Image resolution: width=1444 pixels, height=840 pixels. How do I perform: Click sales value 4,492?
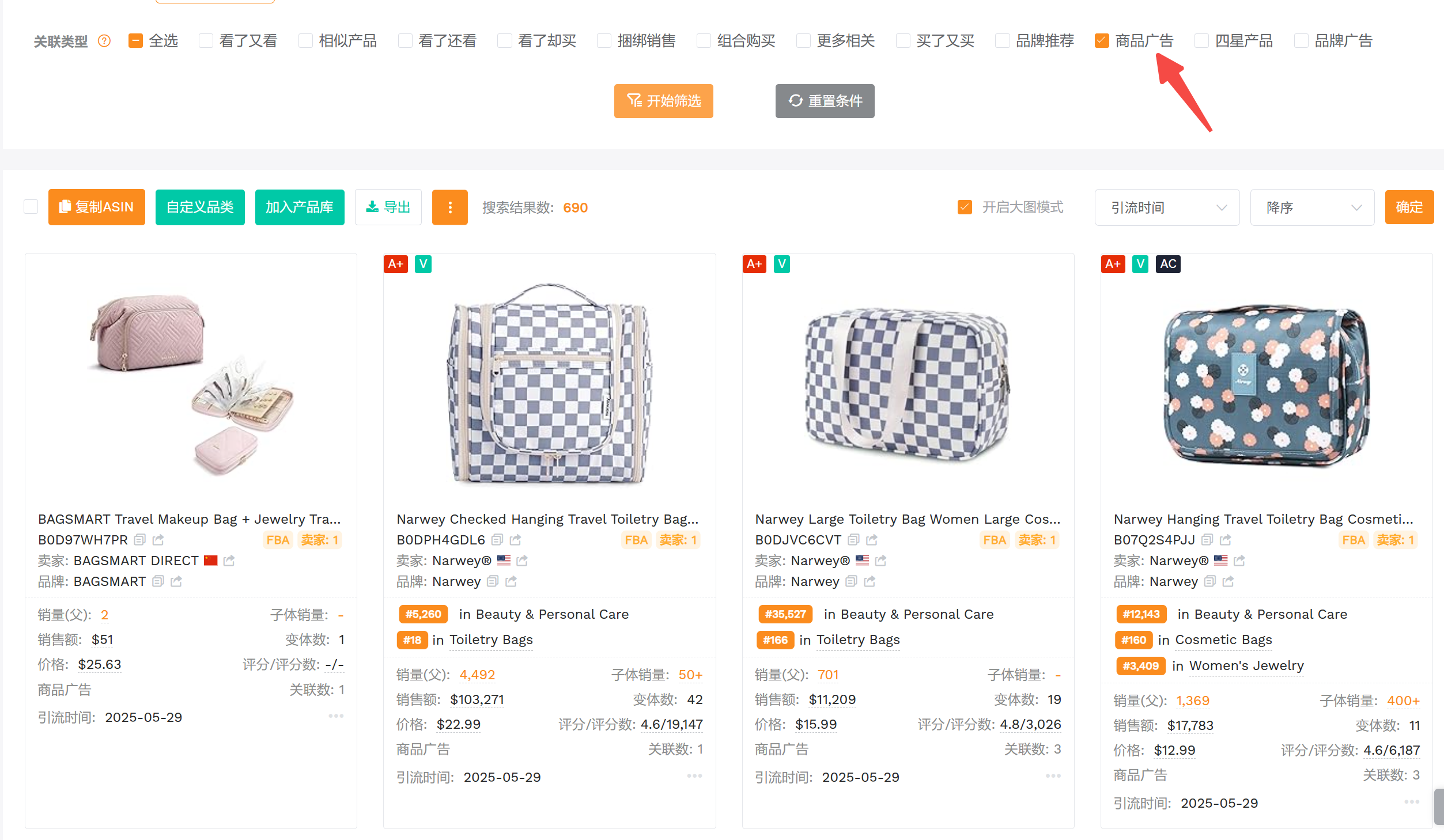click(477, 675)
